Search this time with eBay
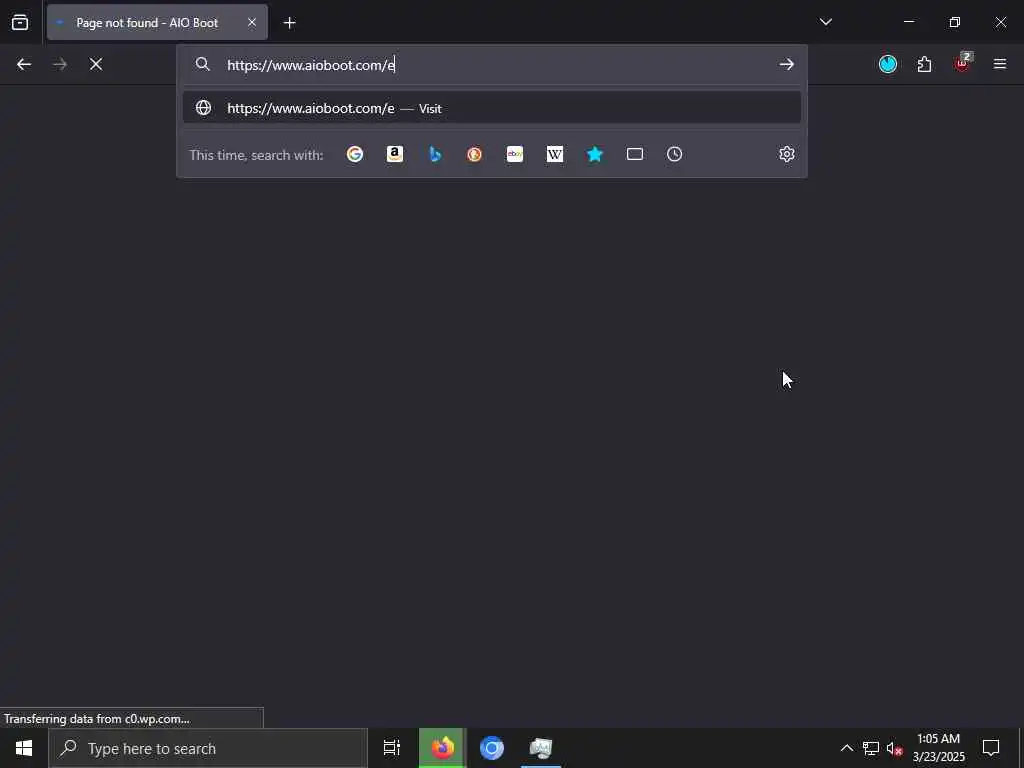This screenshot has width=1024, height=768. tap(515, 154)
